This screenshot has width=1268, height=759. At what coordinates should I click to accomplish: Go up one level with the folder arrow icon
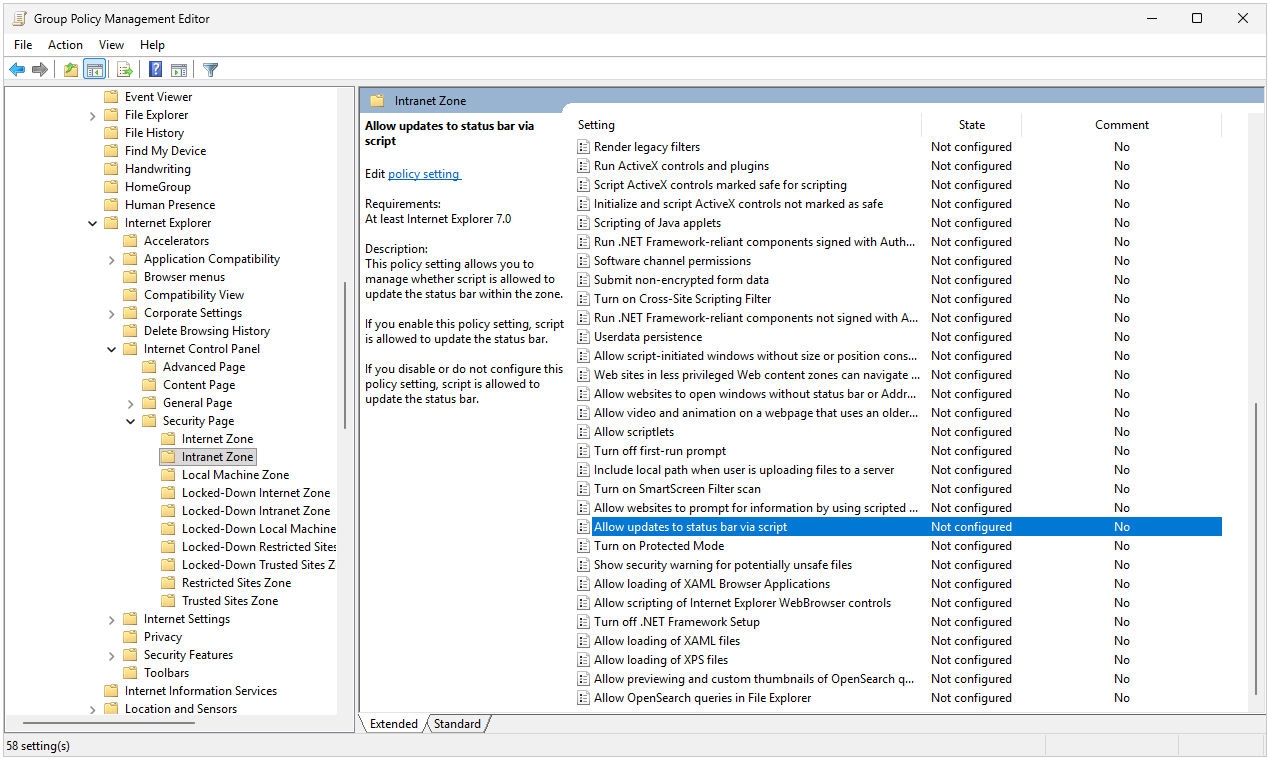coord(70,69)
